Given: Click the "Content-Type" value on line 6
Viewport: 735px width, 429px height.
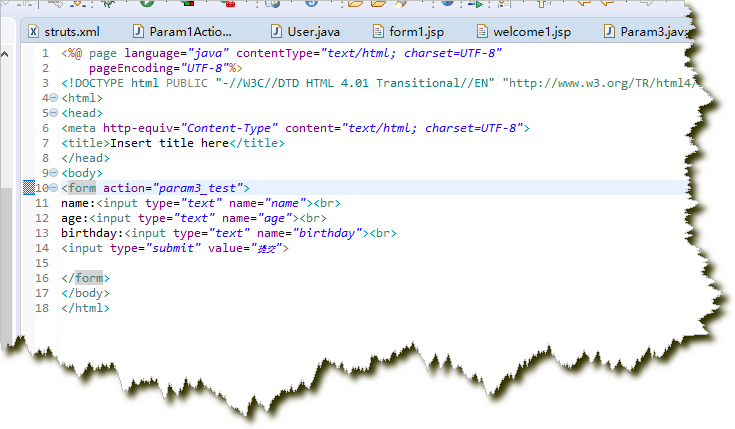Looking at the screenshot, I should [229, 128].
